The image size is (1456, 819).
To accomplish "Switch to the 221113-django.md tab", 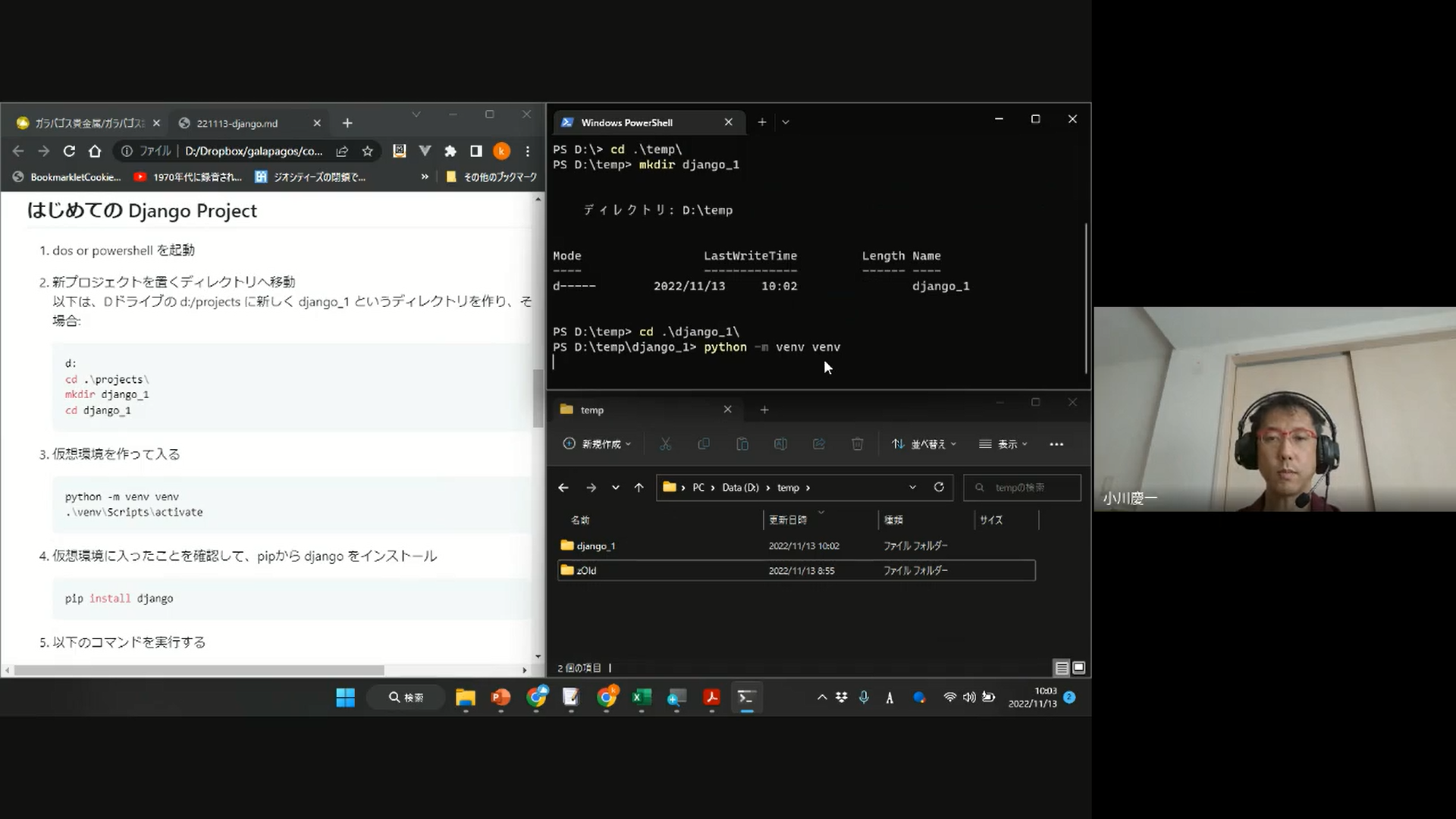I will (238, 123).
